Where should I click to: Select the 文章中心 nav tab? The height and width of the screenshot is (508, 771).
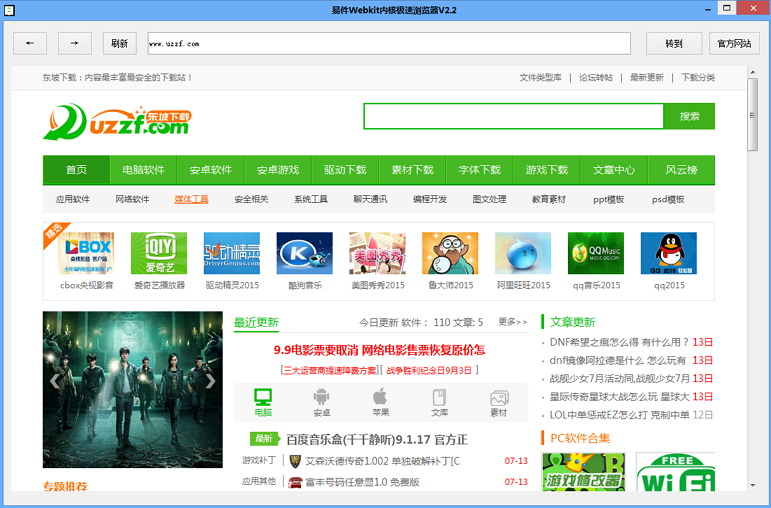pos(614,170)
